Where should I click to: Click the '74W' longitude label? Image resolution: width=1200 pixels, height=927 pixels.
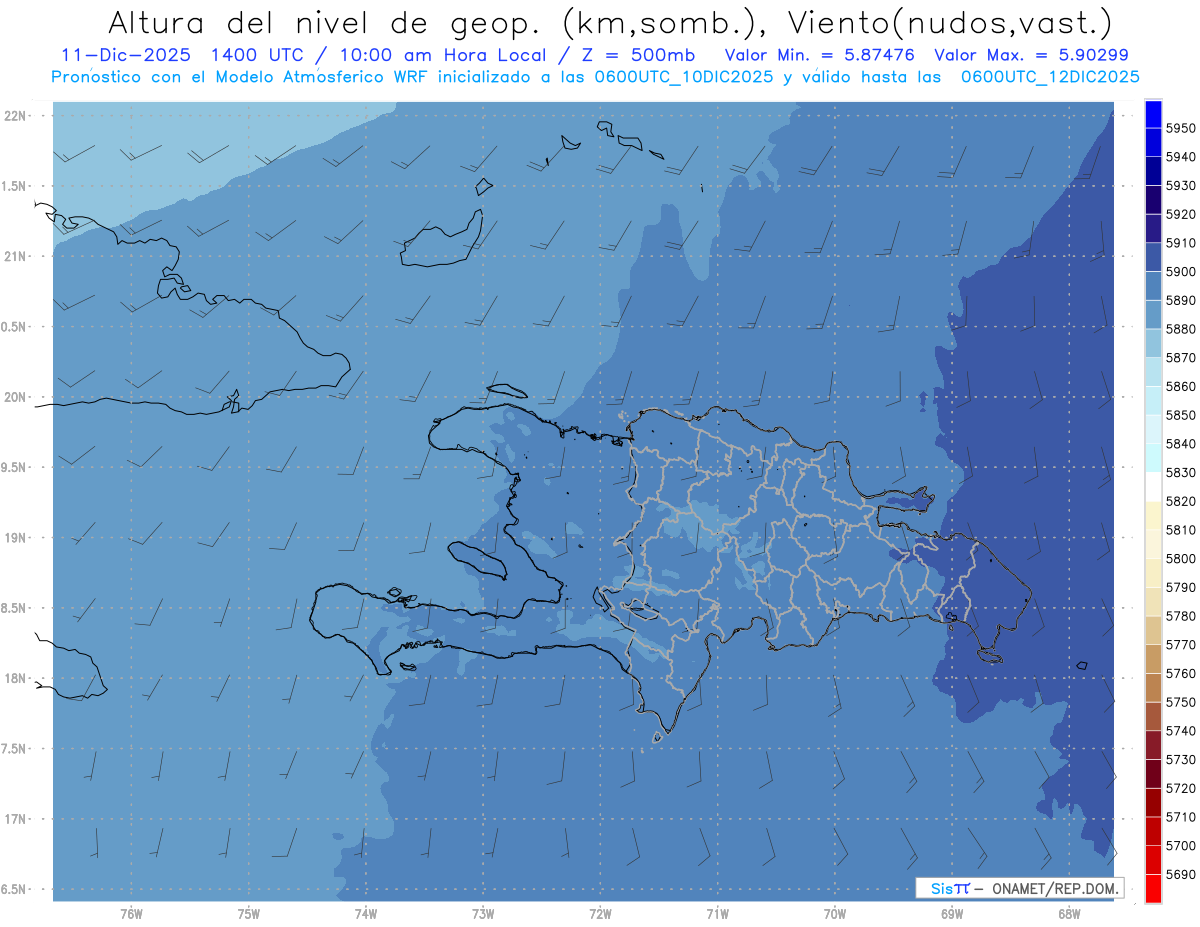(x=366, y=914)
